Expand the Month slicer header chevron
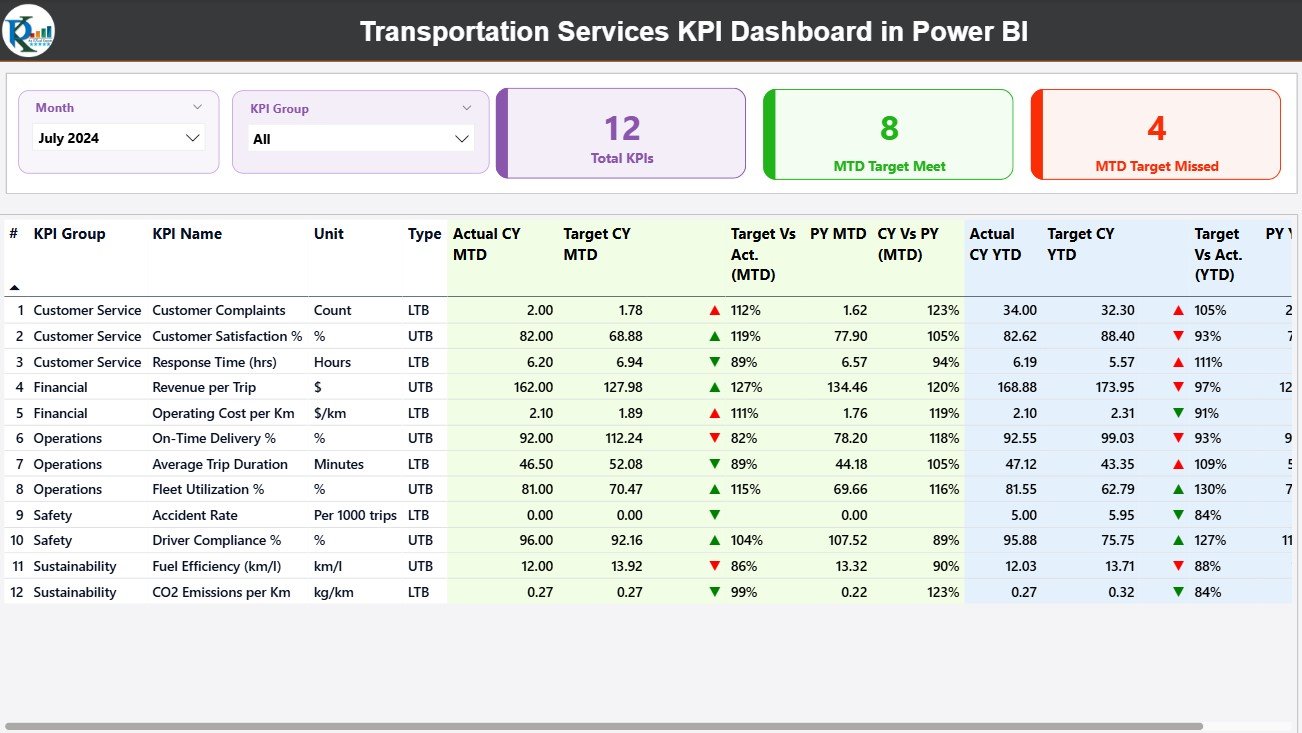This screenshot has height=733, width=1302. (x=198, y=107)
